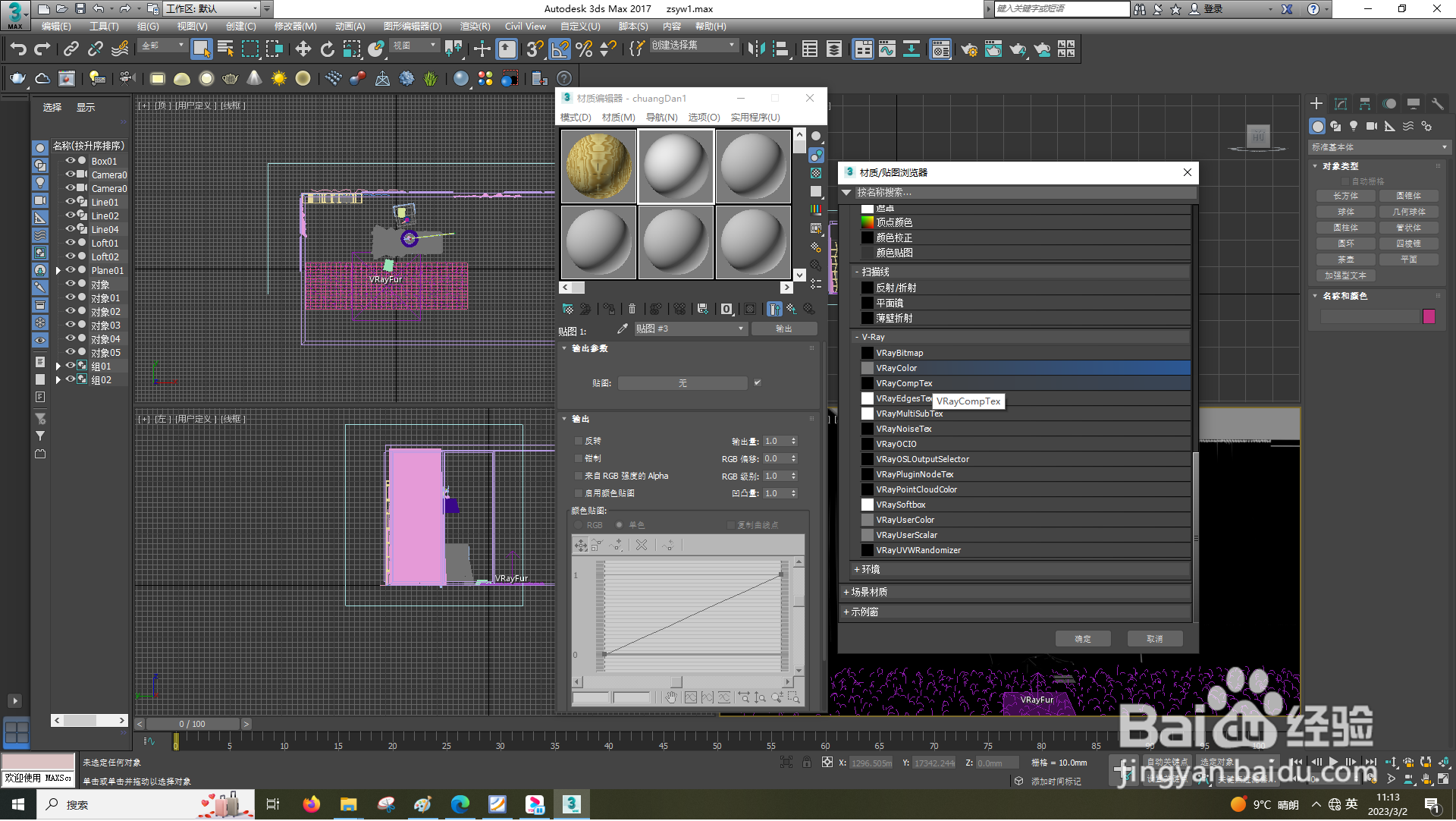This screenshot has height=821, width=1456.
Task: Click the 输出 map type button
Action: (x=784, y=329)
